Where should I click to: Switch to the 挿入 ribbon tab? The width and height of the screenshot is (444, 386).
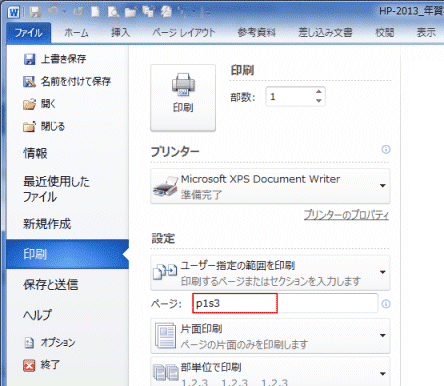point(120,33)
